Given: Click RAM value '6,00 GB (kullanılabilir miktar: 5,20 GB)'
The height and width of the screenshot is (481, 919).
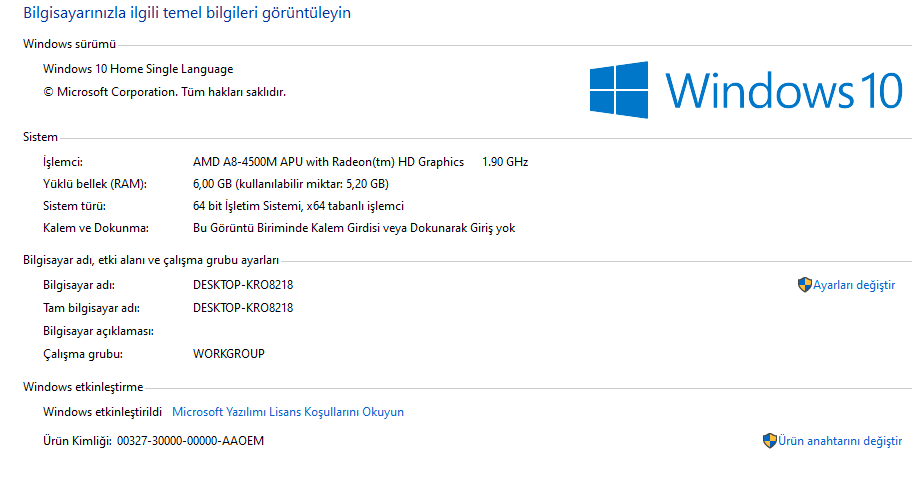Looking at the screenshot, I should pos(291,184).
